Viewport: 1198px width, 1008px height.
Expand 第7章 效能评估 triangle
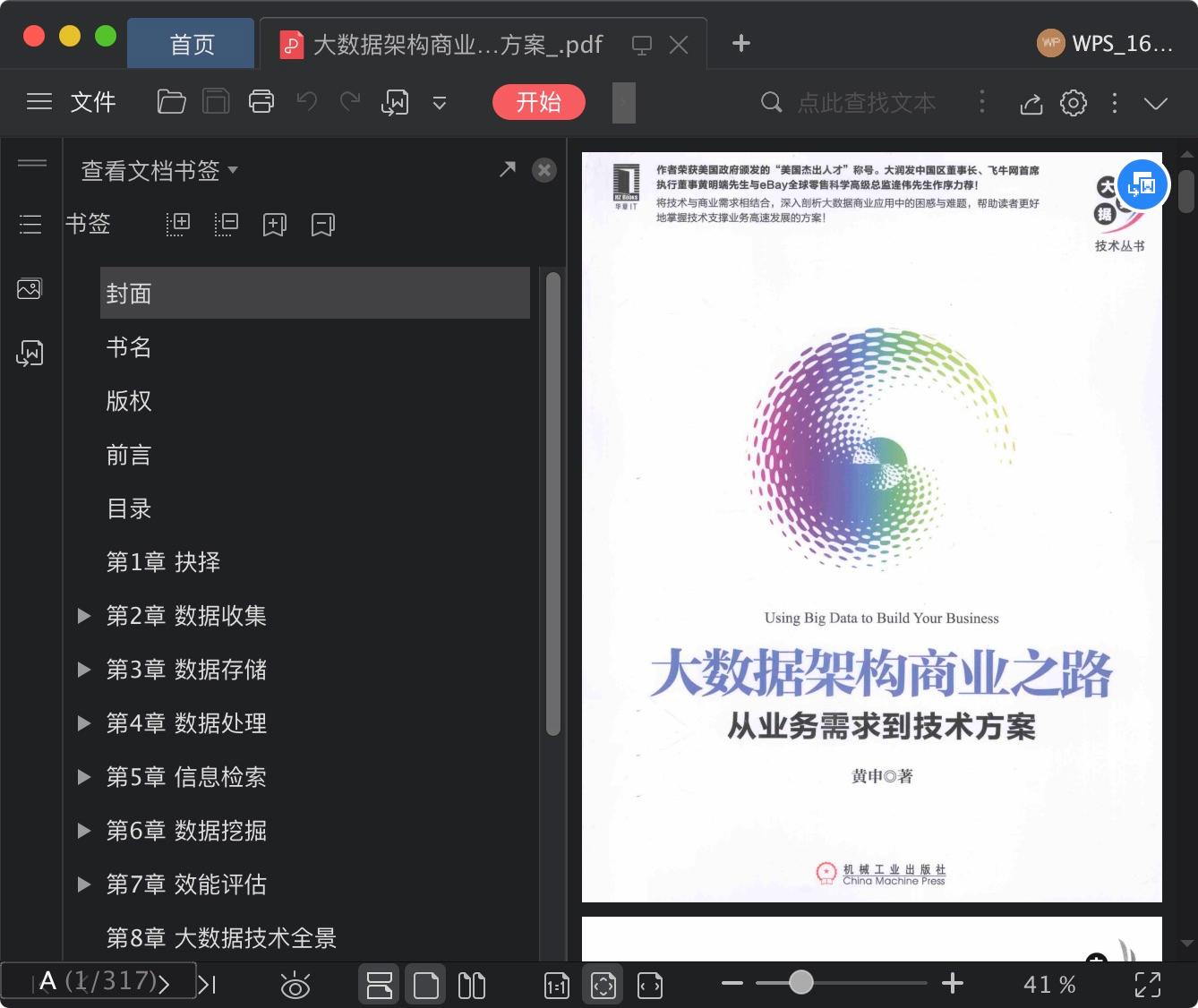pos(84,884)
